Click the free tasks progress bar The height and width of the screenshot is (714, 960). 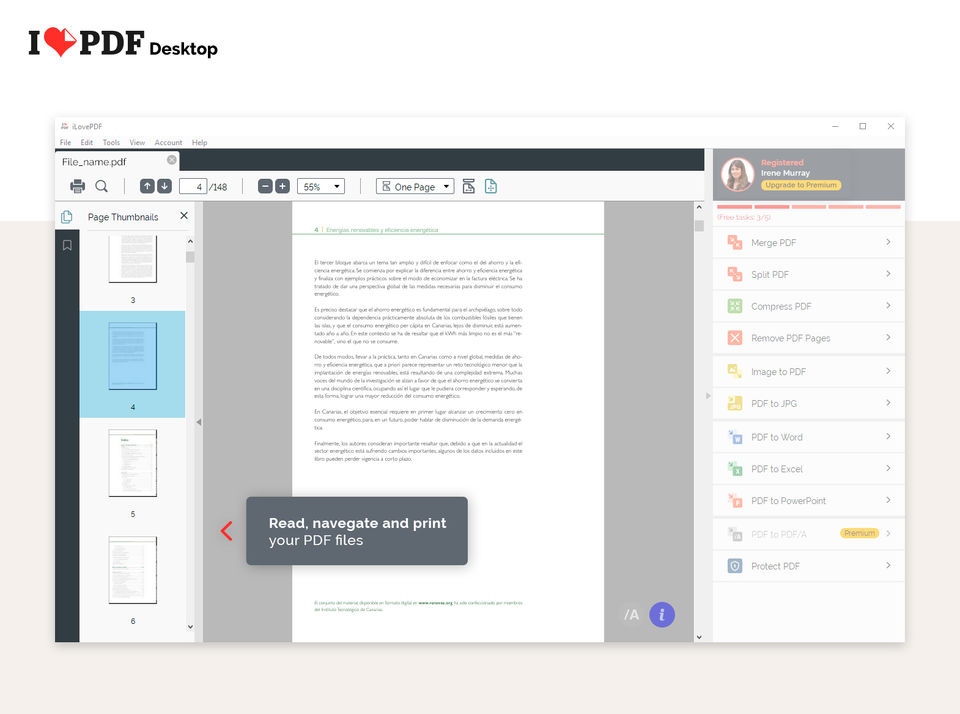coord(809,207)
